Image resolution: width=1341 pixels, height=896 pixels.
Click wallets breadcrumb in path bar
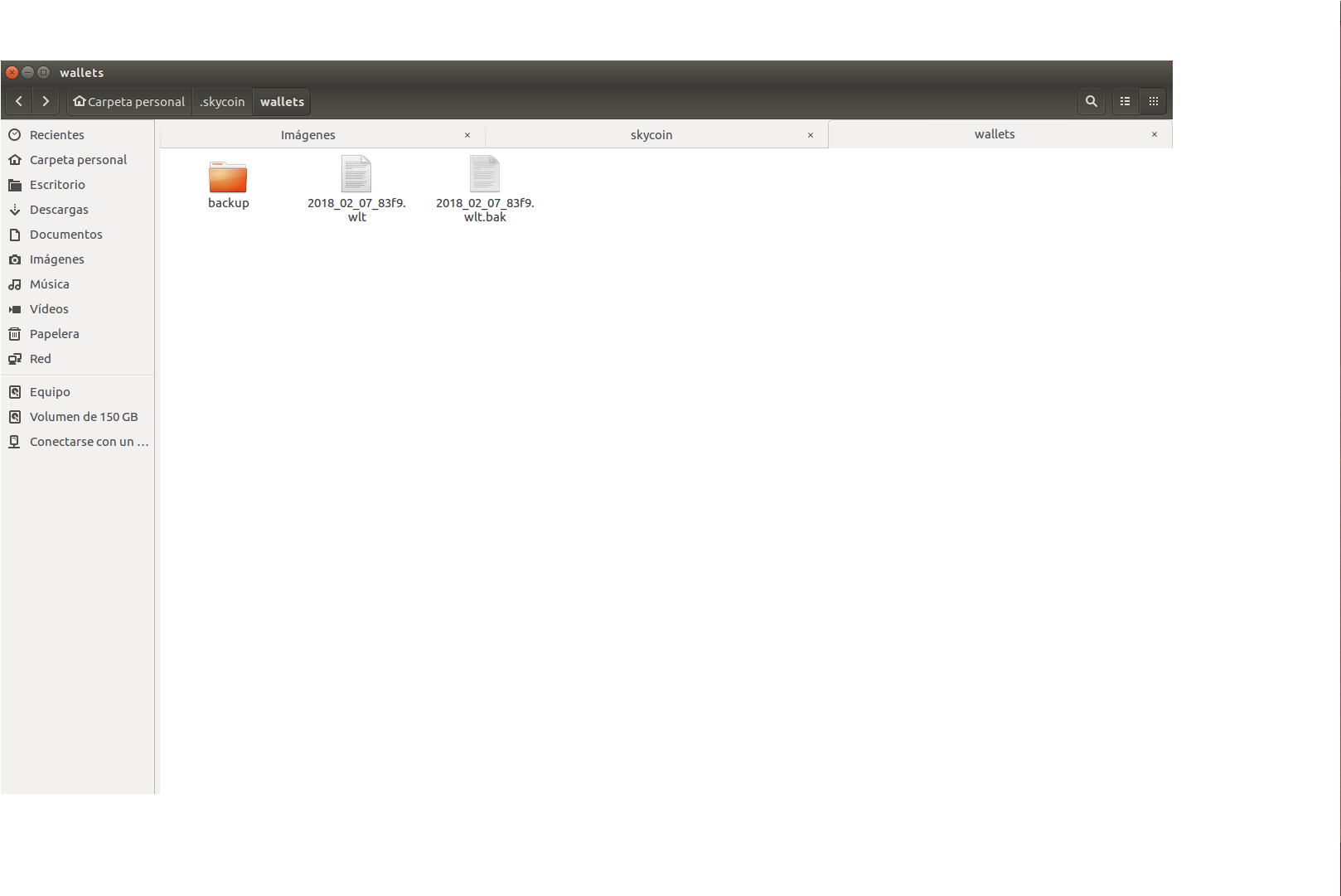(x=282, y=101)
